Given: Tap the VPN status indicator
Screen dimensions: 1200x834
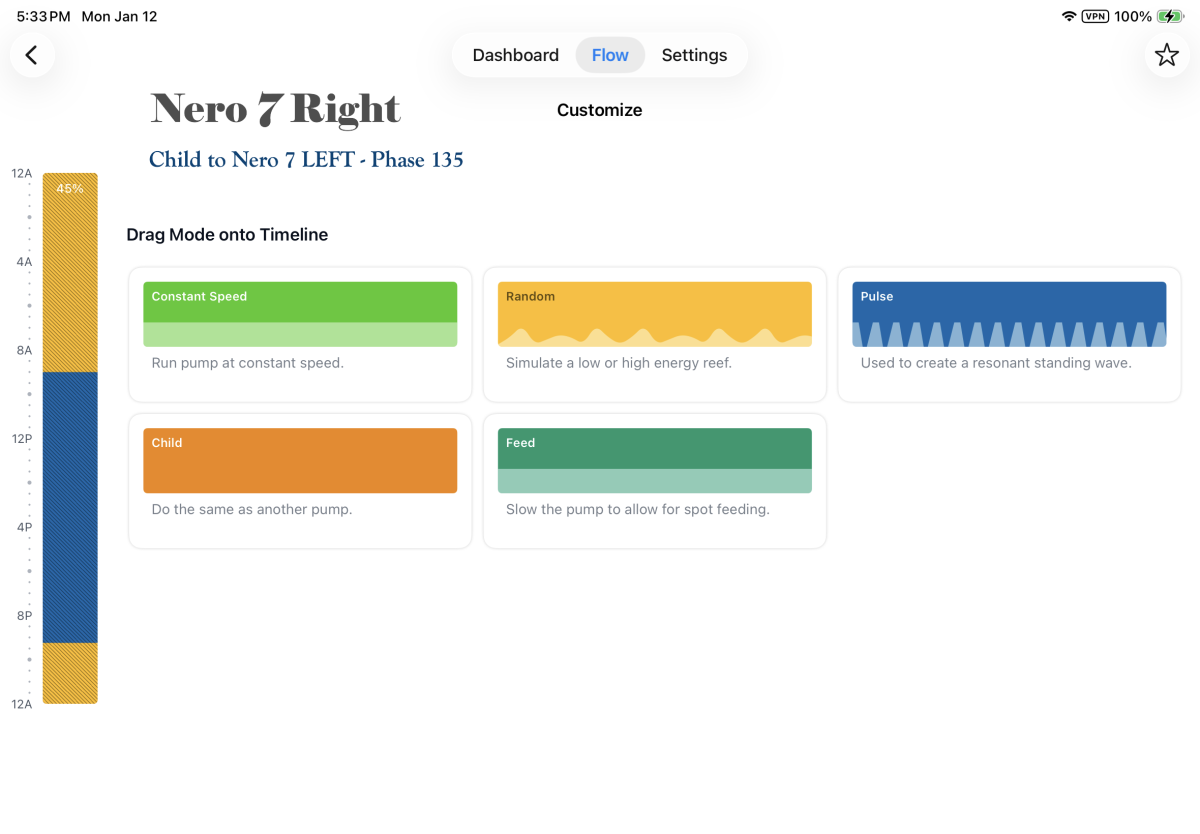Looking at the screenshot, I should point(1095,16).
